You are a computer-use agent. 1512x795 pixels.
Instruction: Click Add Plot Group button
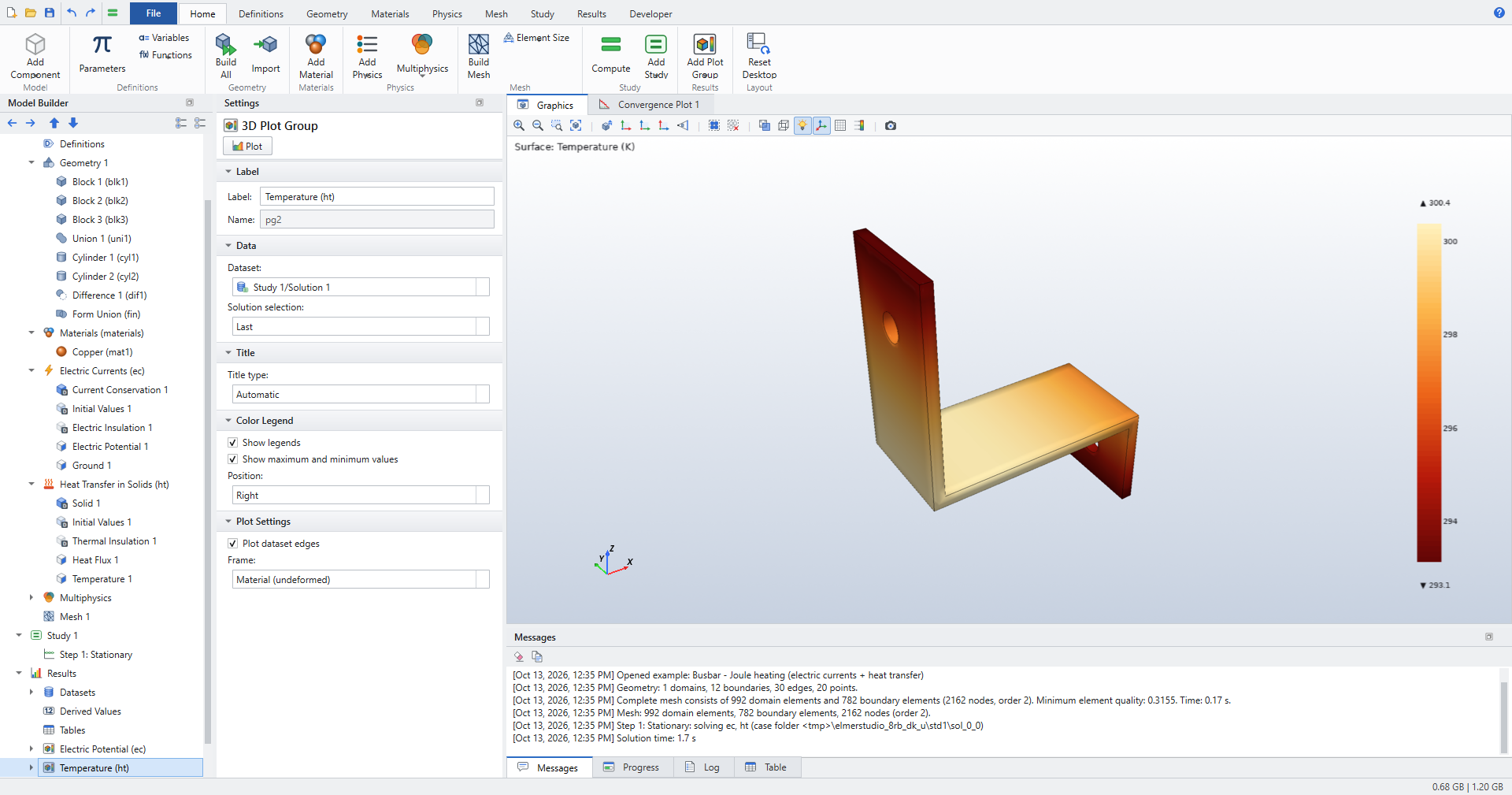(705, 56)
